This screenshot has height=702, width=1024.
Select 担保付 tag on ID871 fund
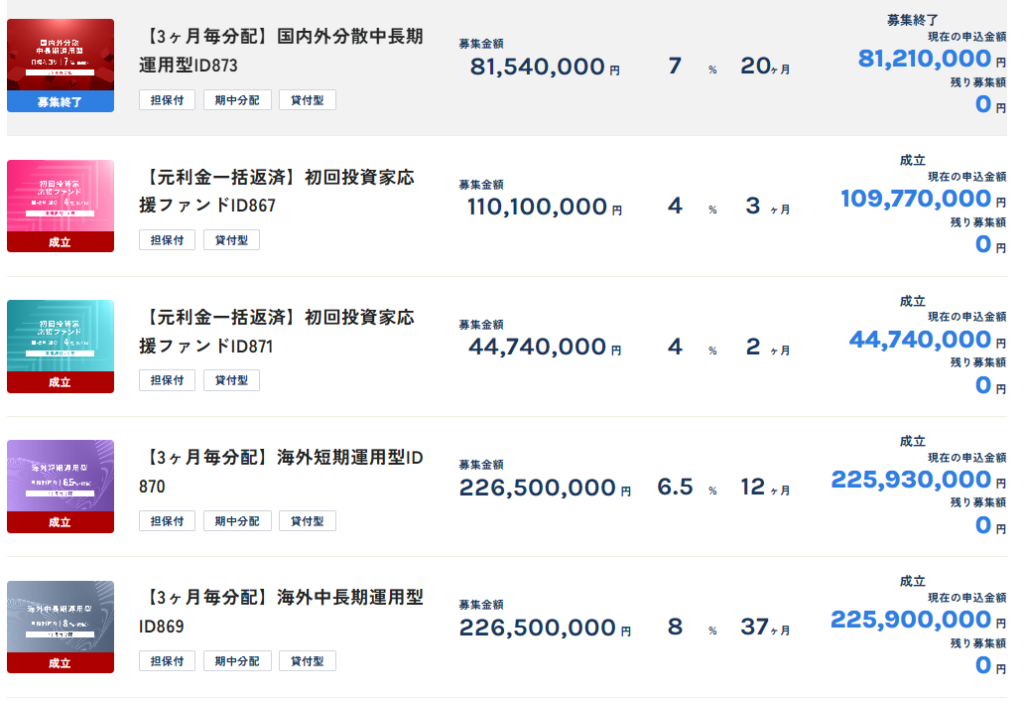167,380
